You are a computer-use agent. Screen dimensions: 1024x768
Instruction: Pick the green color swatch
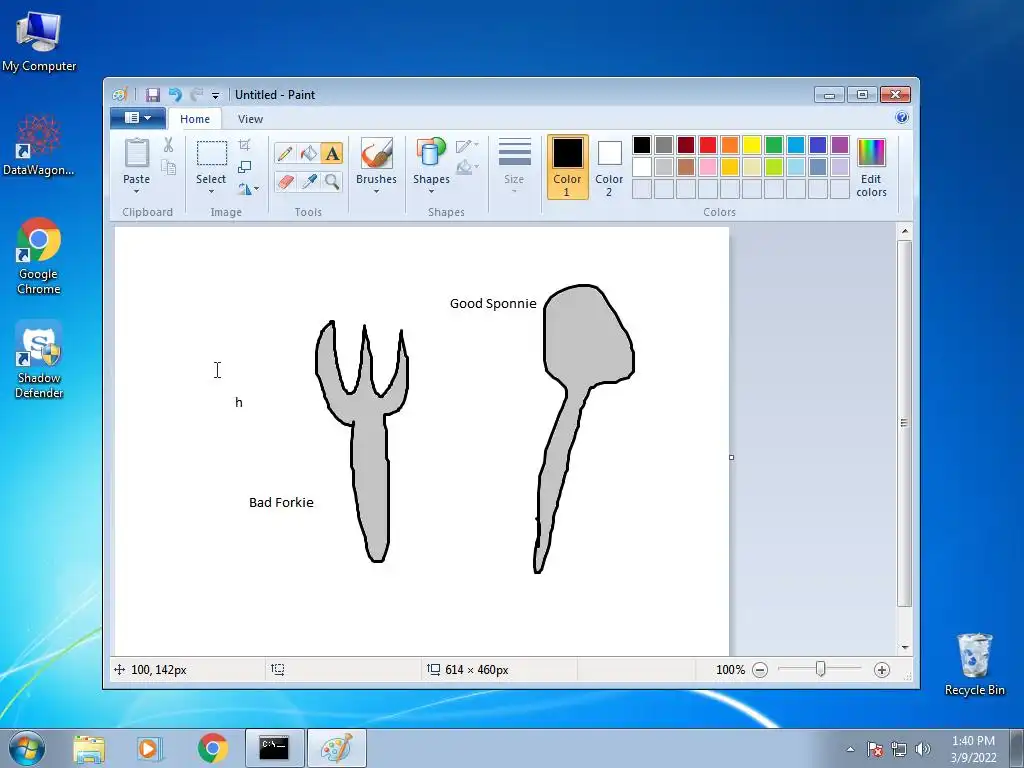(x=774, y=145)
